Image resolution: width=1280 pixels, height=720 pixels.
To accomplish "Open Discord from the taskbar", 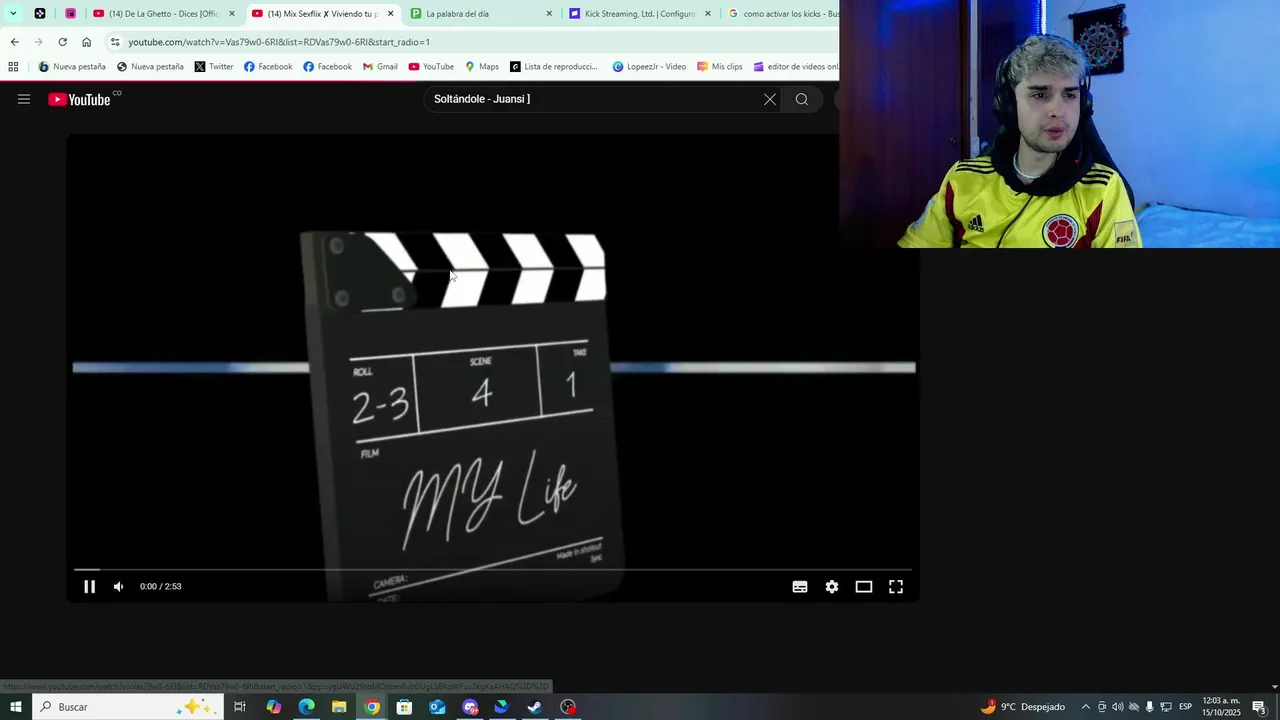I will point(470,707).
